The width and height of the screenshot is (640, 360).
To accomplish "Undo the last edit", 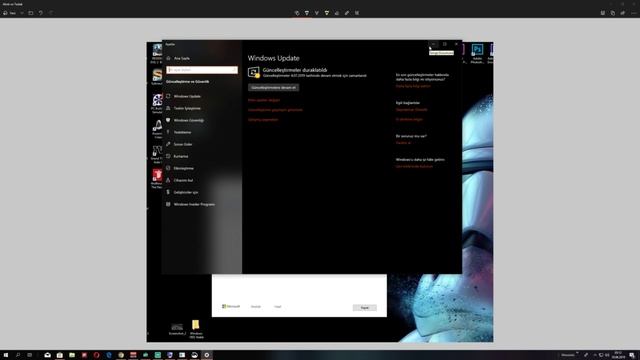I will (40, 13).
